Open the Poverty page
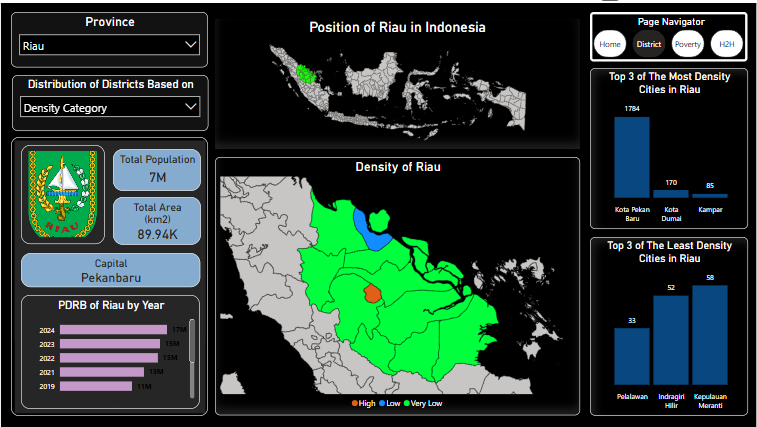This screenshot has height=427, width=757. coord(687,44)
